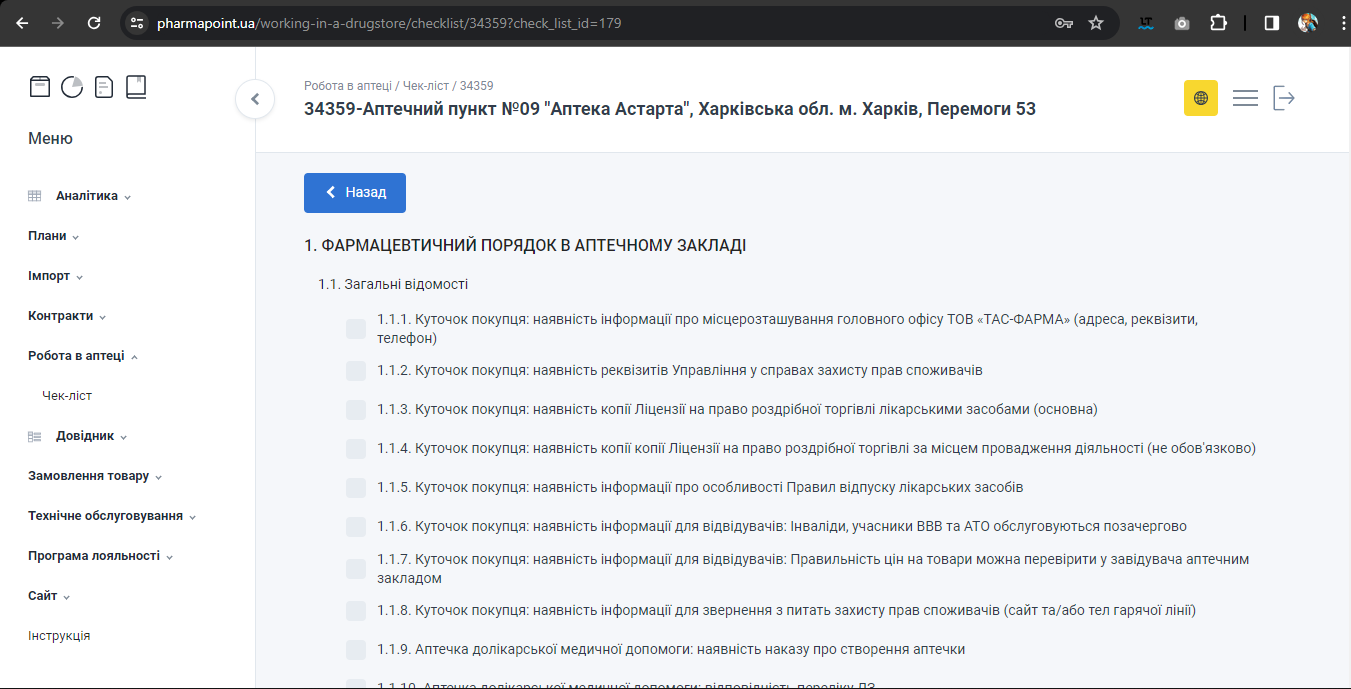This screenshot has width=1351, height=689.
Task: Click the logout arrow icon
Action: pyautogui.click(x=1284, y=98)
